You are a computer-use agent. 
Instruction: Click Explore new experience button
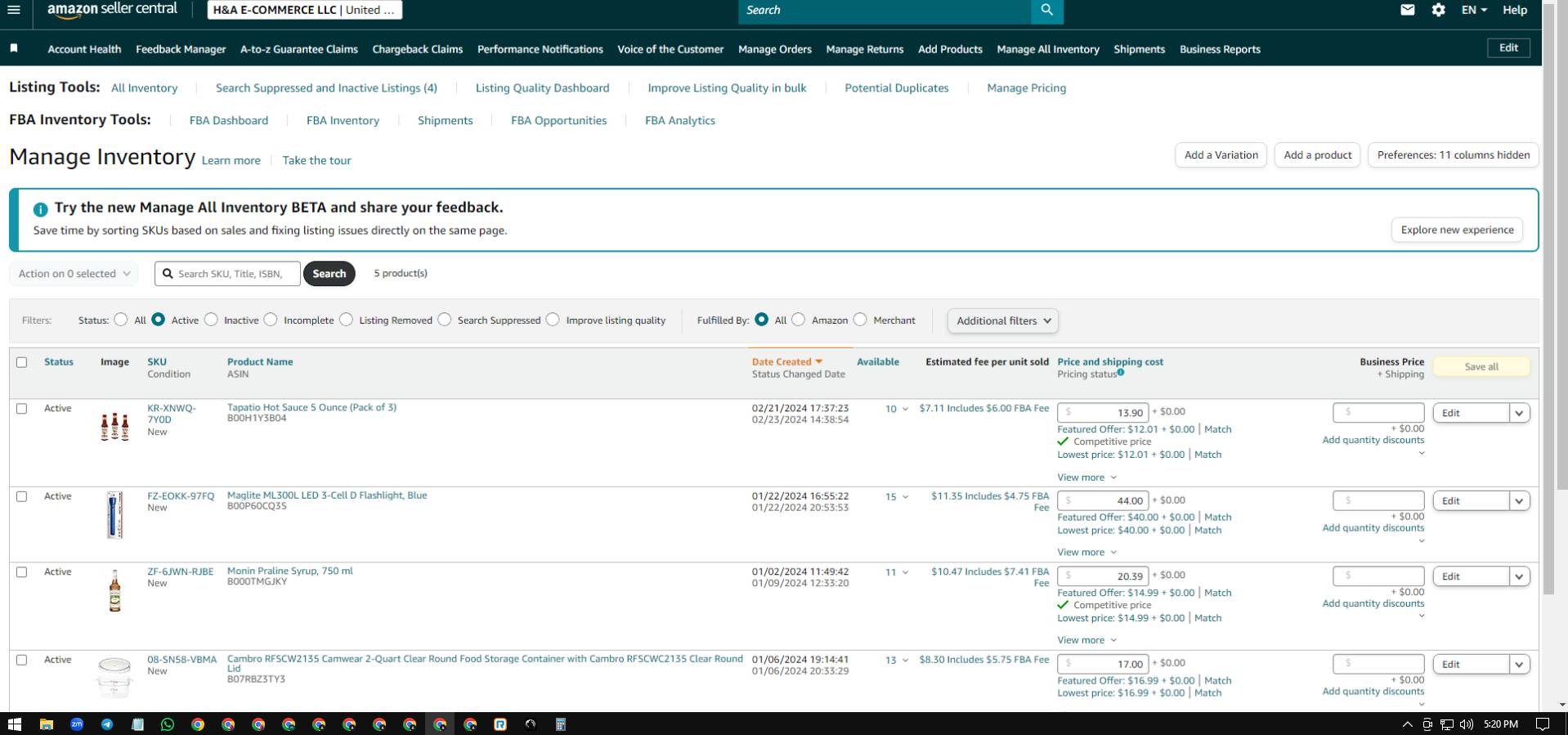[1457, 230]
